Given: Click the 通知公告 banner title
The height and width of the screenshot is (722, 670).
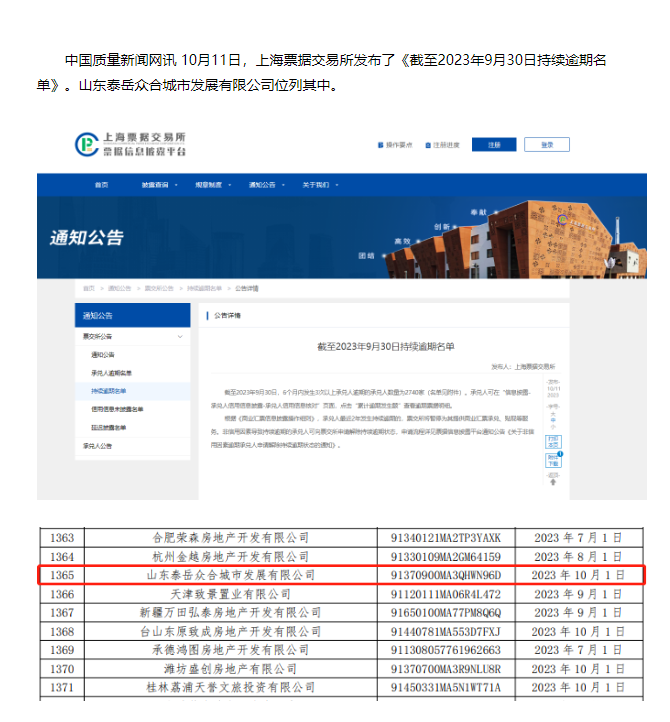Looking at the screenshot, I should pos(87,238).
